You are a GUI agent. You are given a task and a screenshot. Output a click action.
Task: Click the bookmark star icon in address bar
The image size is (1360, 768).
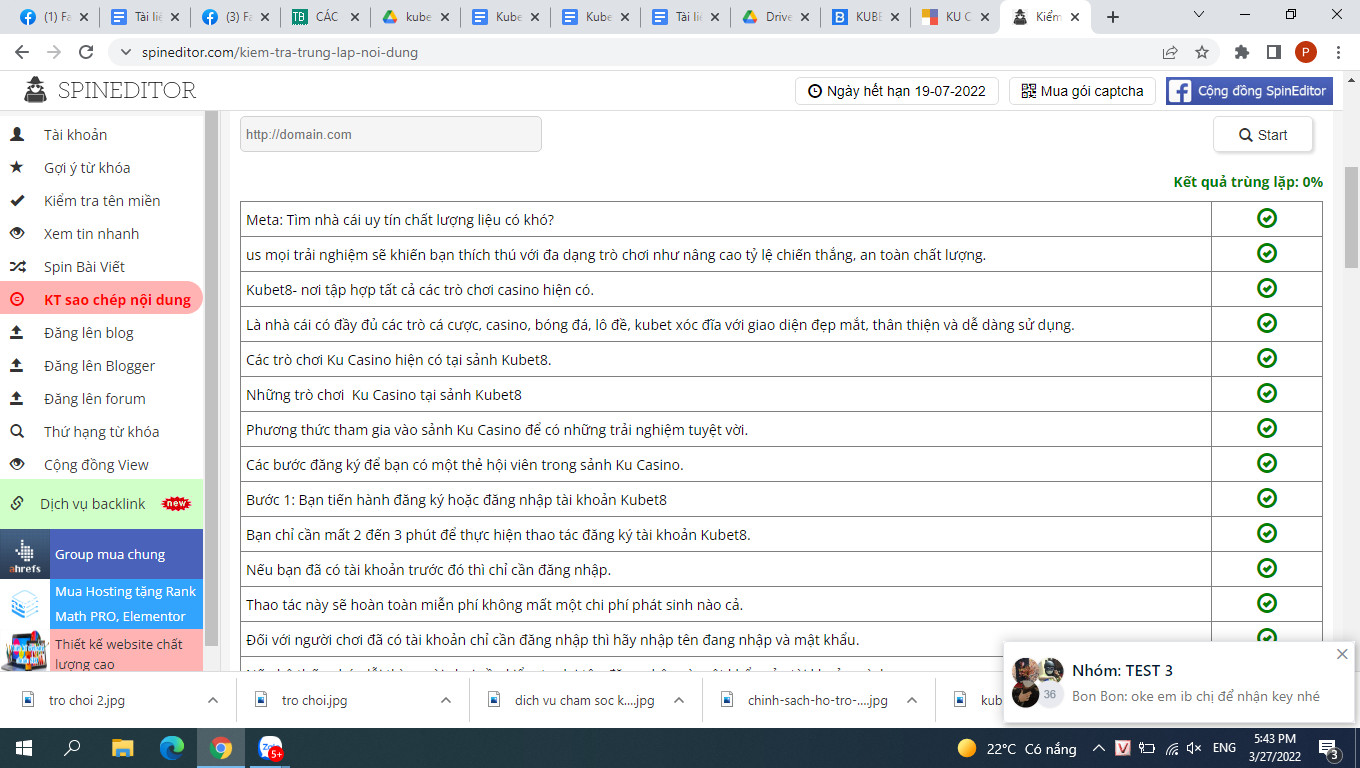[x=1202, y=52]
